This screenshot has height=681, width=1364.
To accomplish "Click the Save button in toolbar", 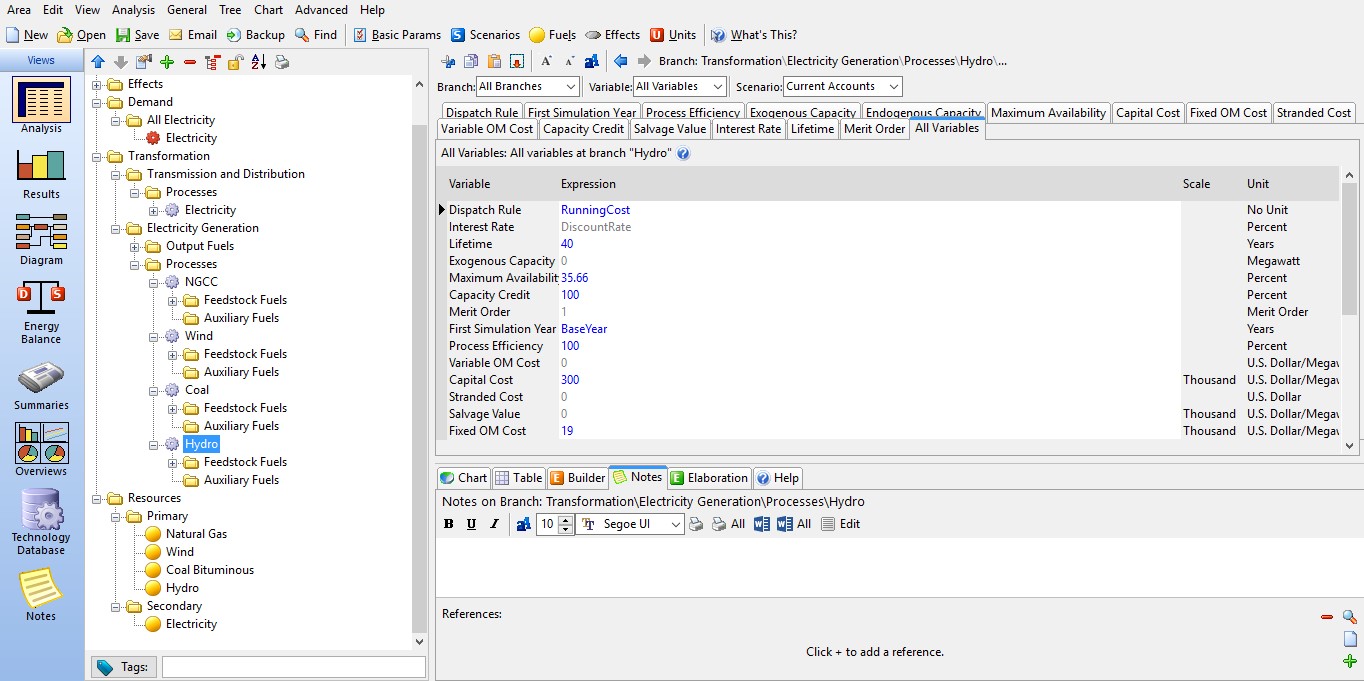I will click(x=137, y=35).
